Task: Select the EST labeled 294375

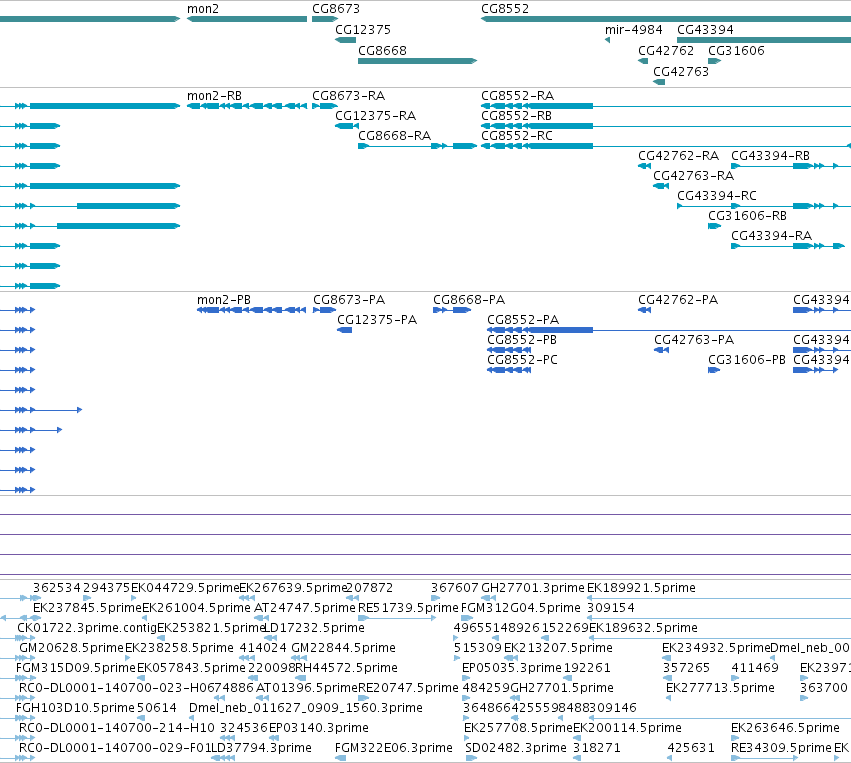Action: pos(107,588)
